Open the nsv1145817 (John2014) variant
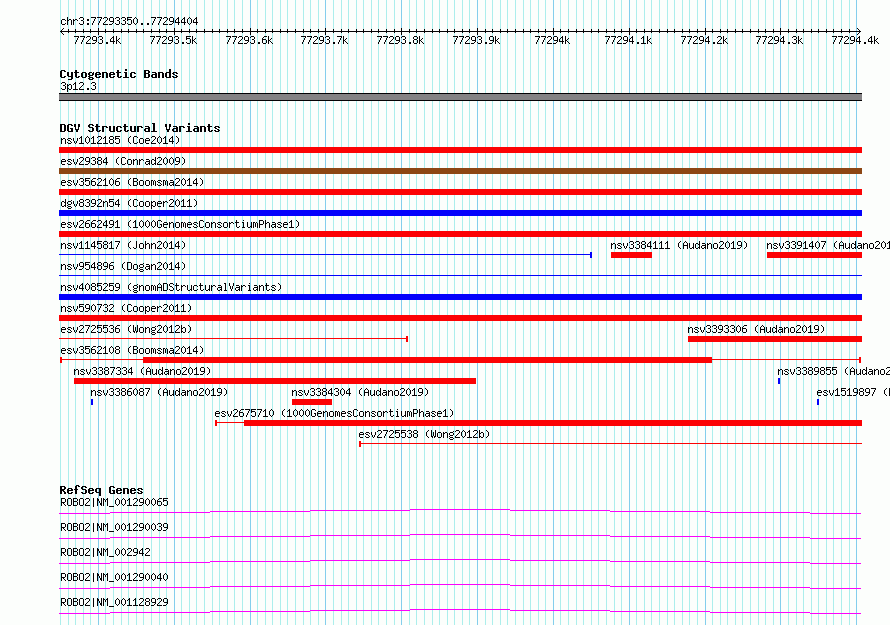Image resolution: width=890 pixels, height=625 pixels. [x=123, y=245]
